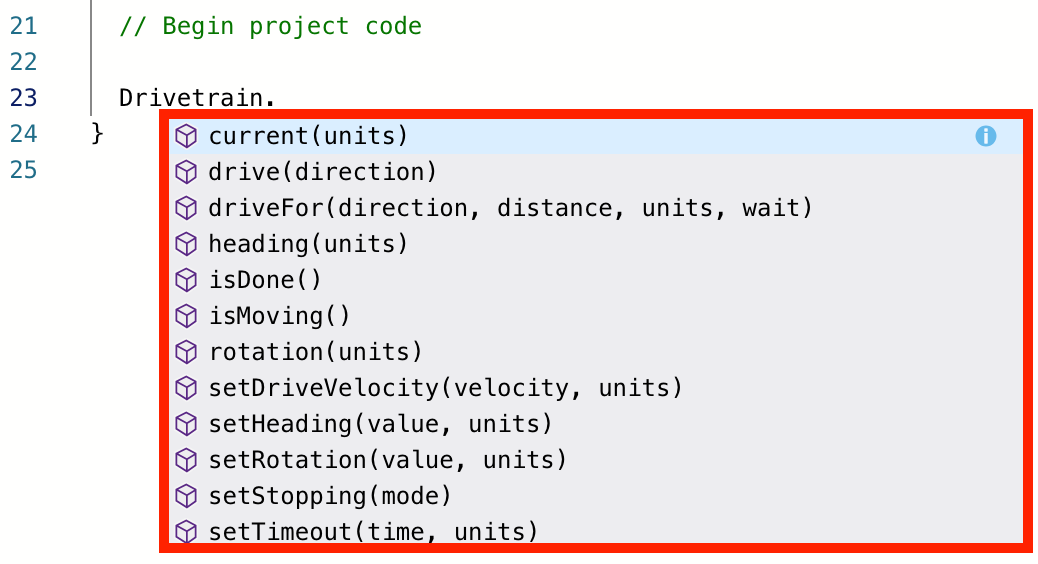
Task: Choose the isDone() completion
Action: (265, 280)
